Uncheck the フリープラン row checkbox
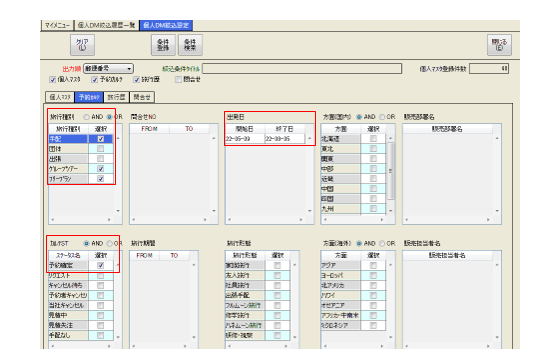 click(x=101, y=179)
